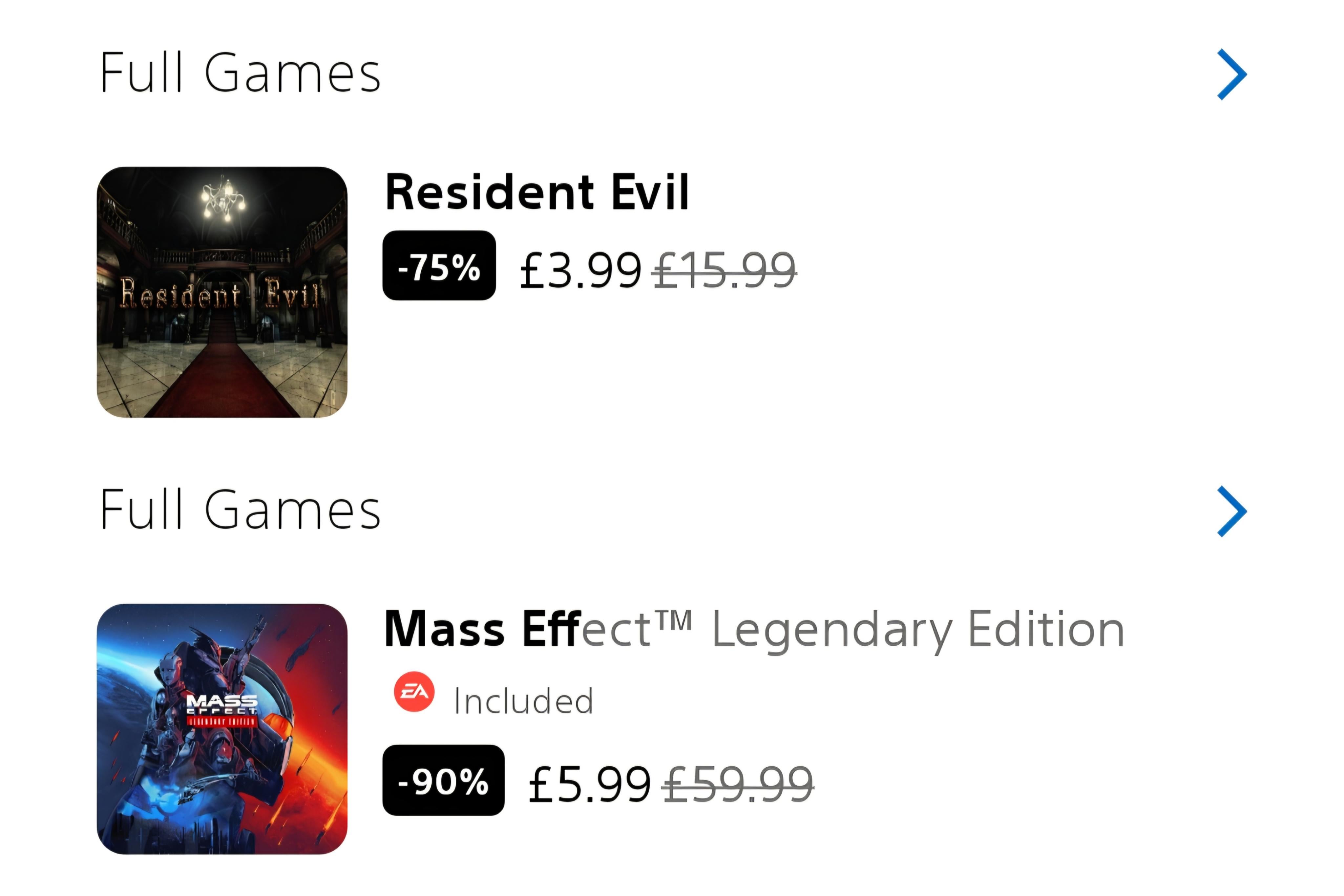Click the Mass Effect logo on the cover
1344x896 pixels.
(x=222, y=709)
